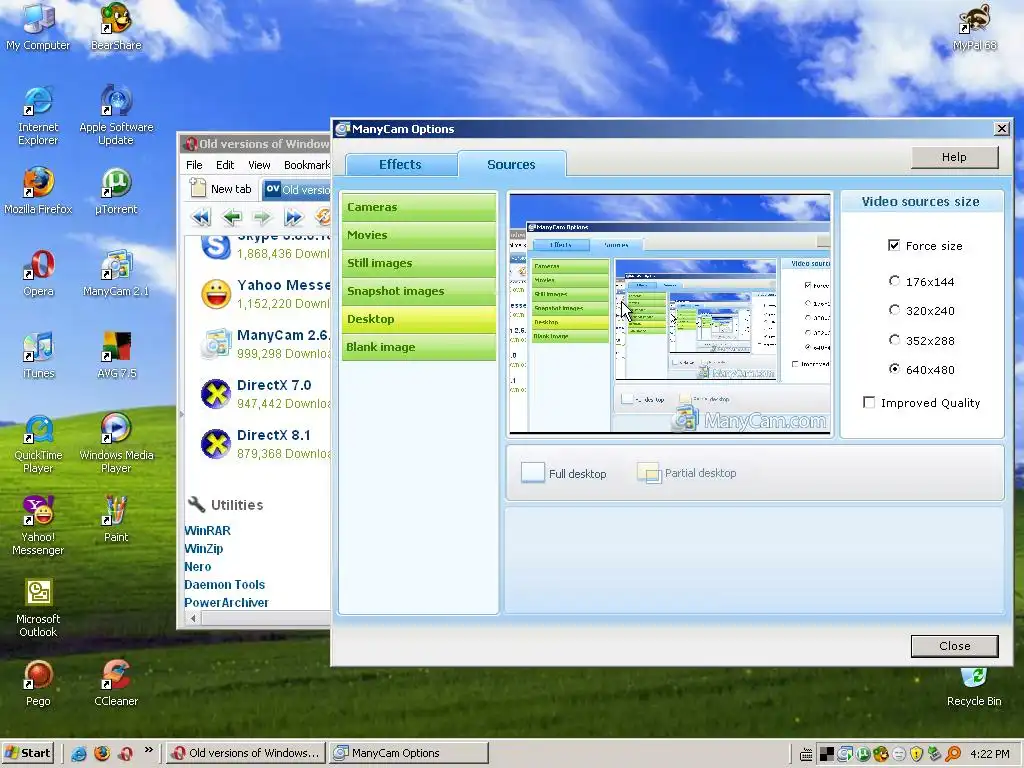Select Blank image source category
Image resolution: width=1024 pixels, height=768 pixels.
tap(419, 347)
